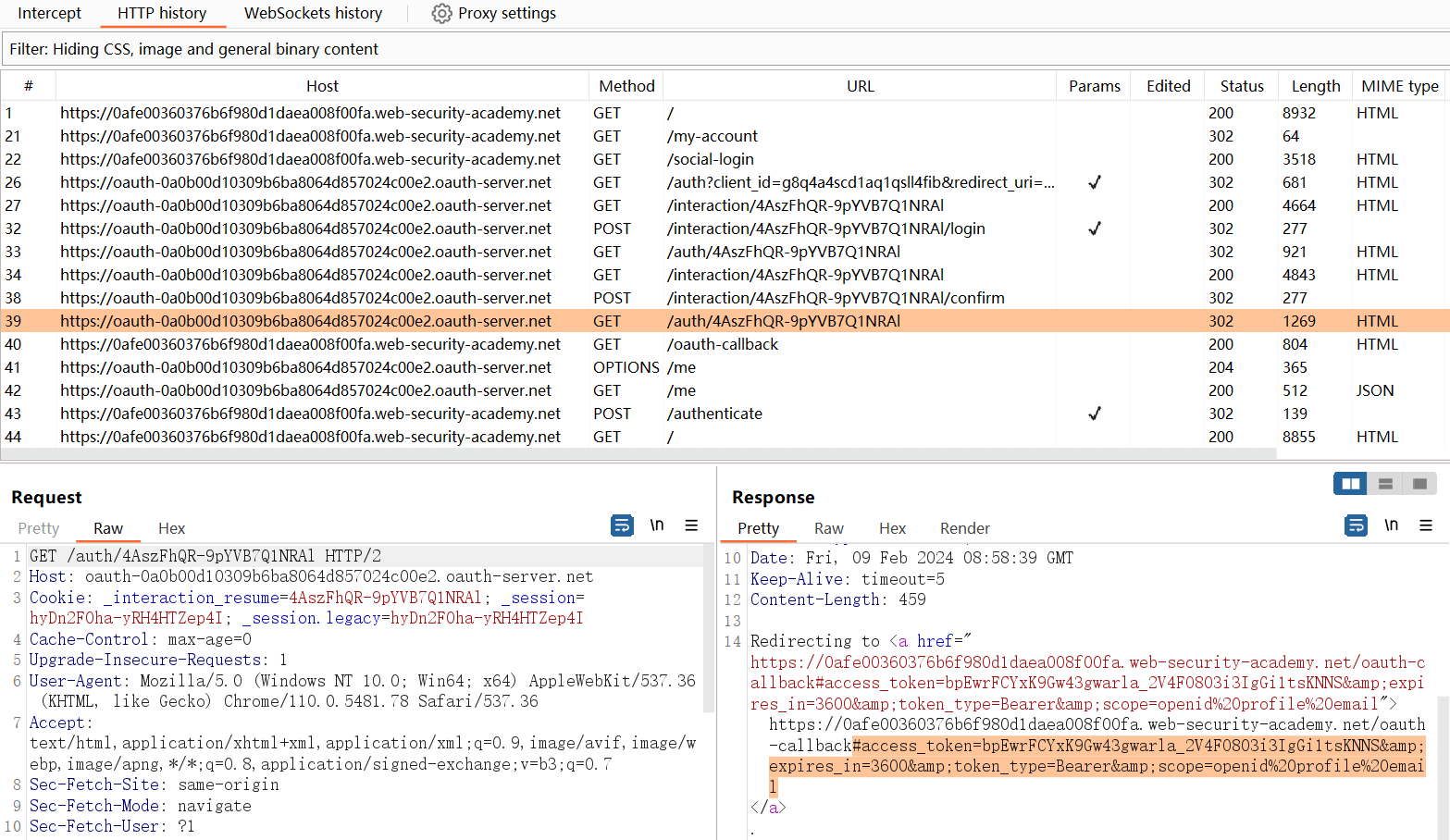Switch to the Intercept tab

point(49,14)
